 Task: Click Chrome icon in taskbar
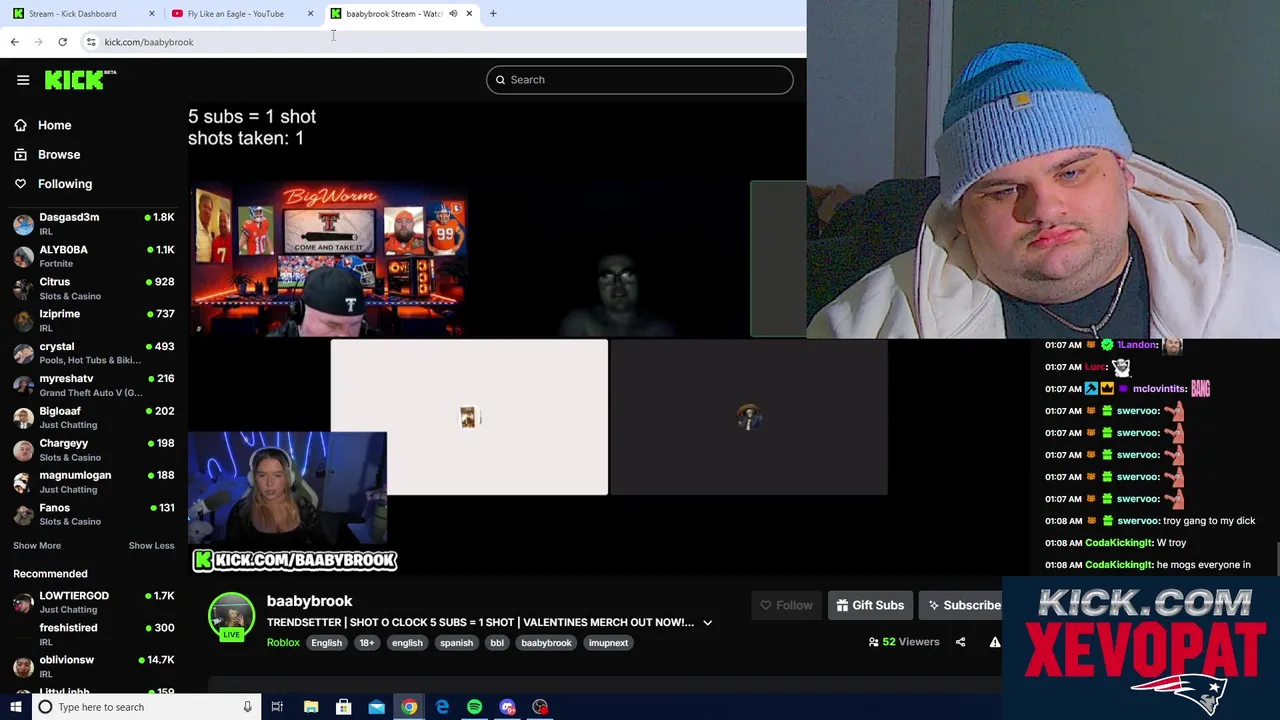coord(409,707)
